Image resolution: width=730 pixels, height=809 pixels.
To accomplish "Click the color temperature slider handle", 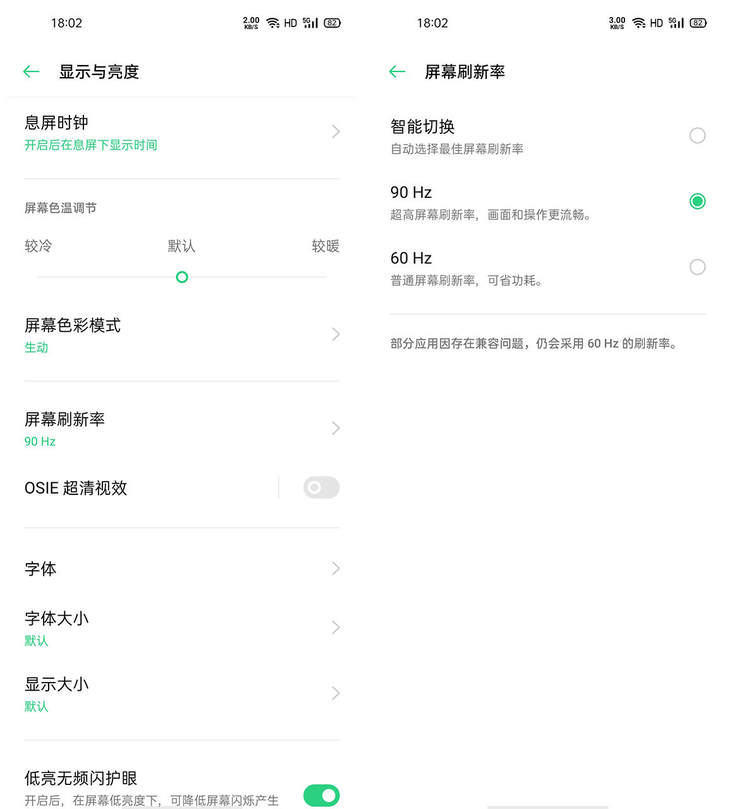I will tap(182, 277).
